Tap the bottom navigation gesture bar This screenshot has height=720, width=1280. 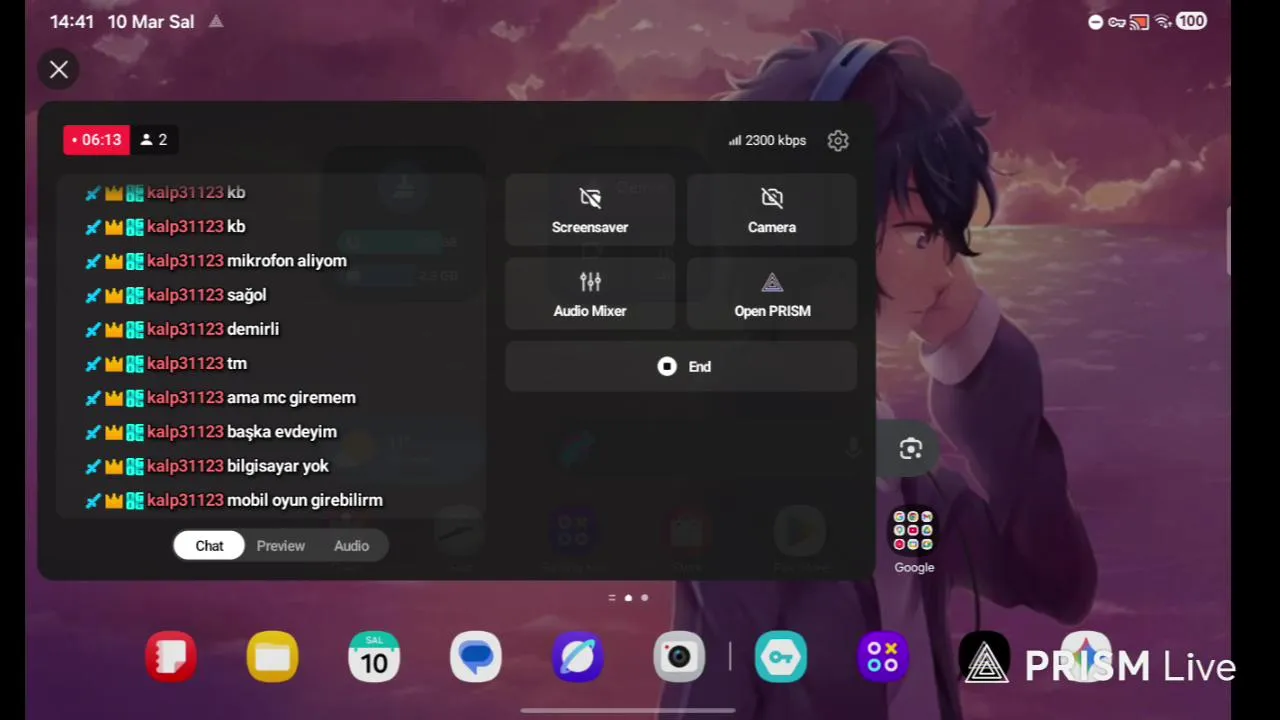click(628, 711)
